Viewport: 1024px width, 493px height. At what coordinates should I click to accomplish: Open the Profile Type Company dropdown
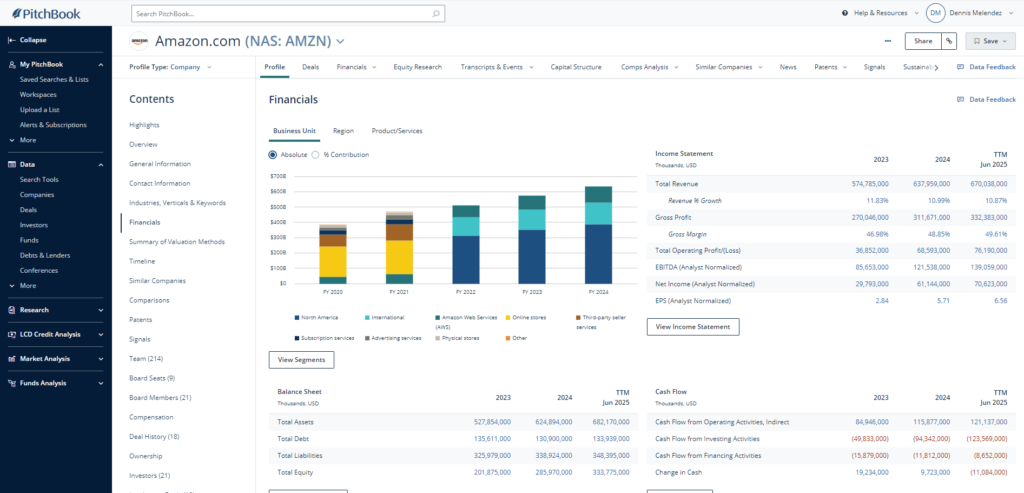click(171, 67)
